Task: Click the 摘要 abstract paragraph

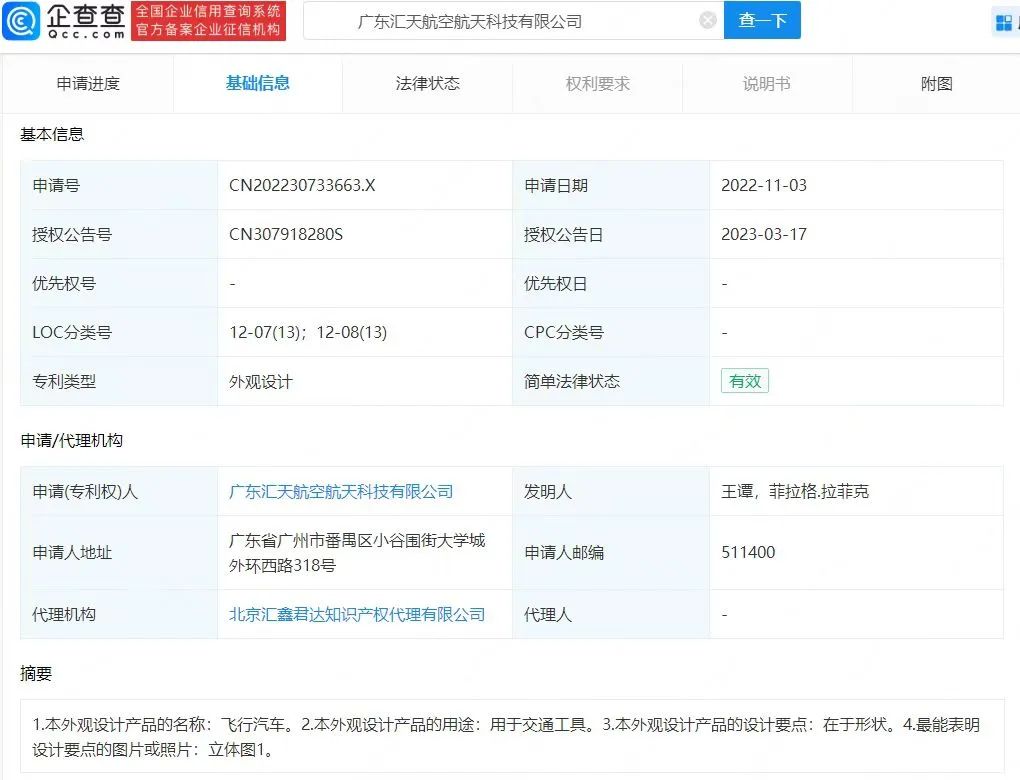Action: [x=506, y=736]
